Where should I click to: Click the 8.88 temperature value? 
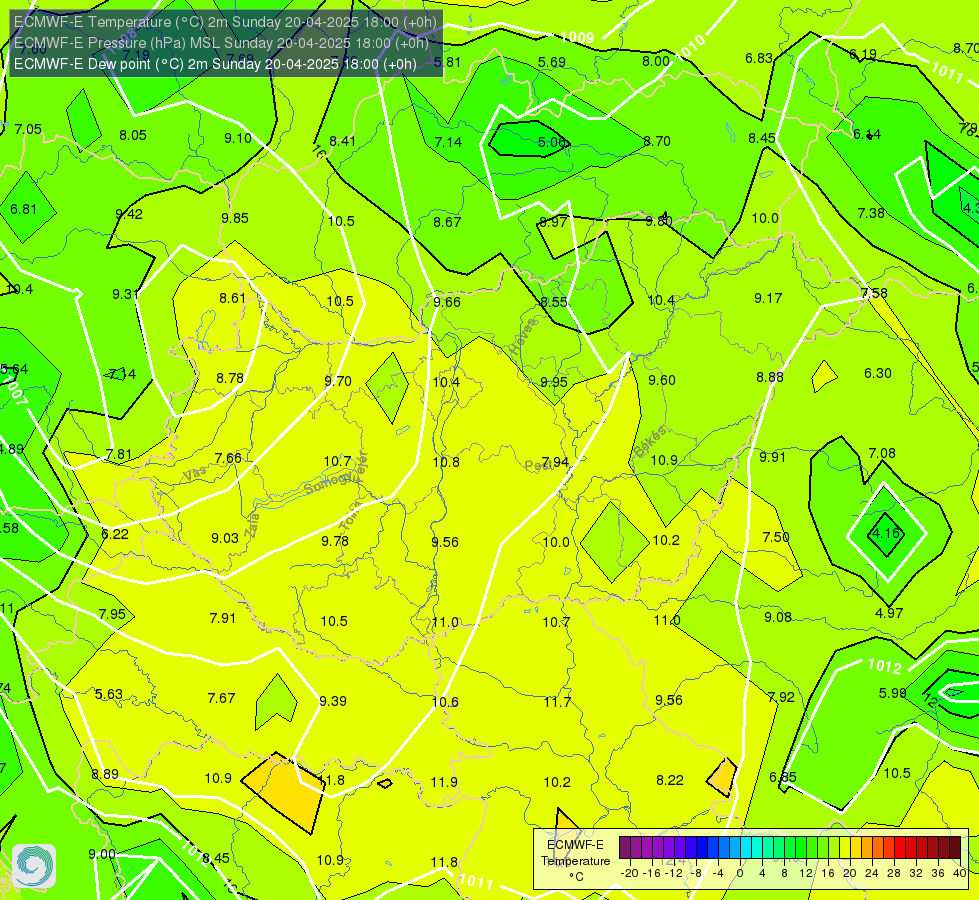pos(769,377)
